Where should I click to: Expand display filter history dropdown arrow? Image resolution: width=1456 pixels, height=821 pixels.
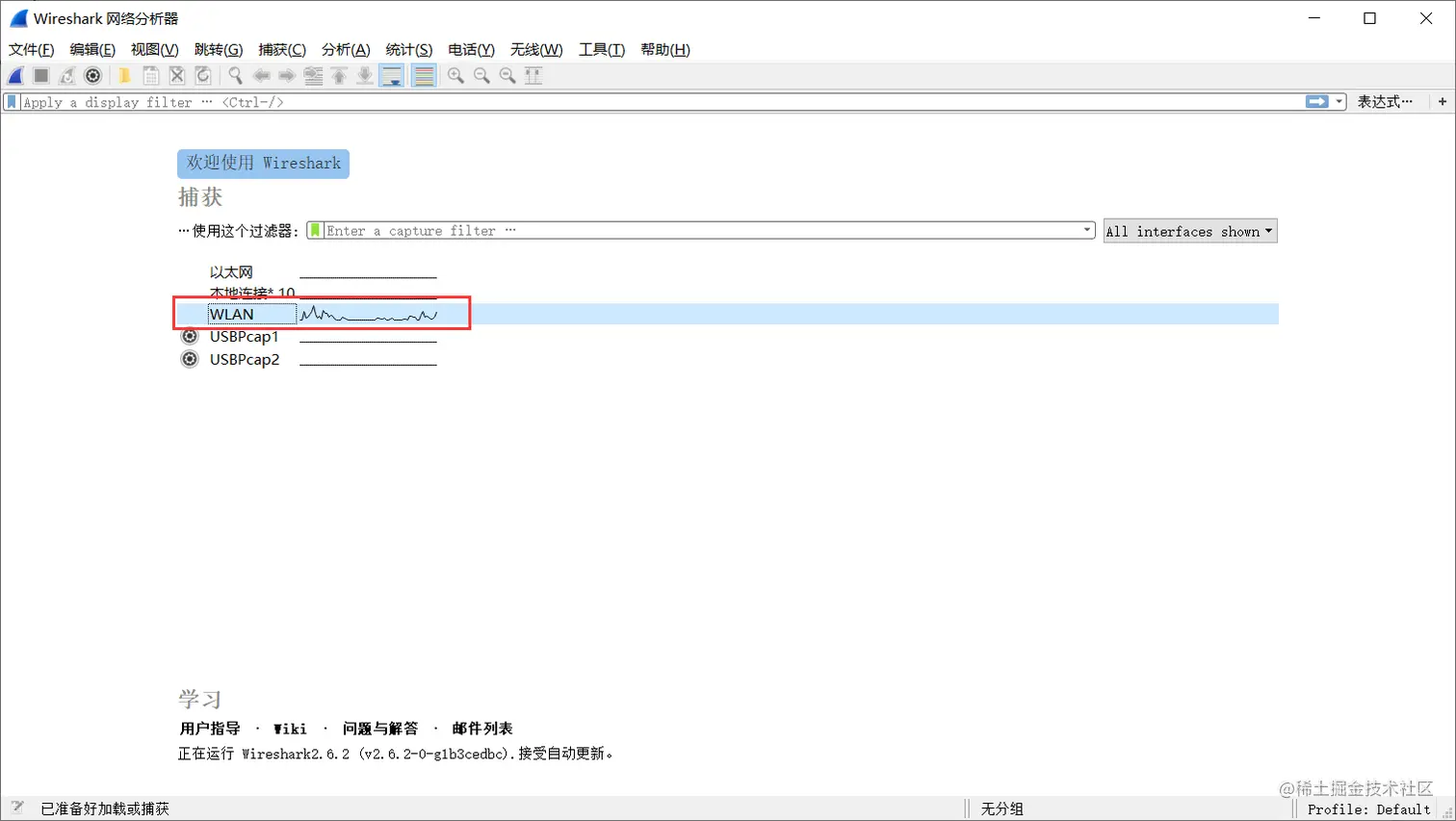(x=1339, y=102)
